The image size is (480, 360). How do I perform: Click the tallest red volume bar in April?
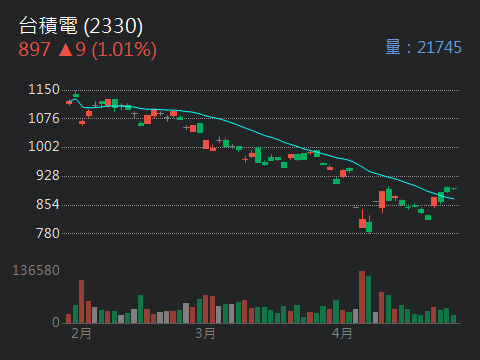tap(362, 297)
